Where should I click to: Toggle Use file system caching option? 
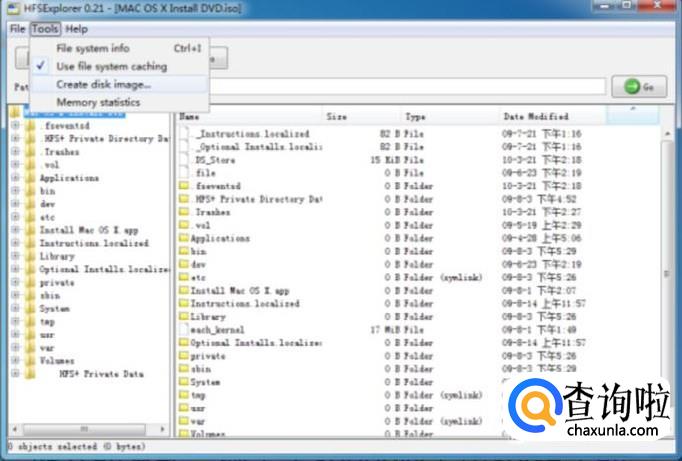119,67
